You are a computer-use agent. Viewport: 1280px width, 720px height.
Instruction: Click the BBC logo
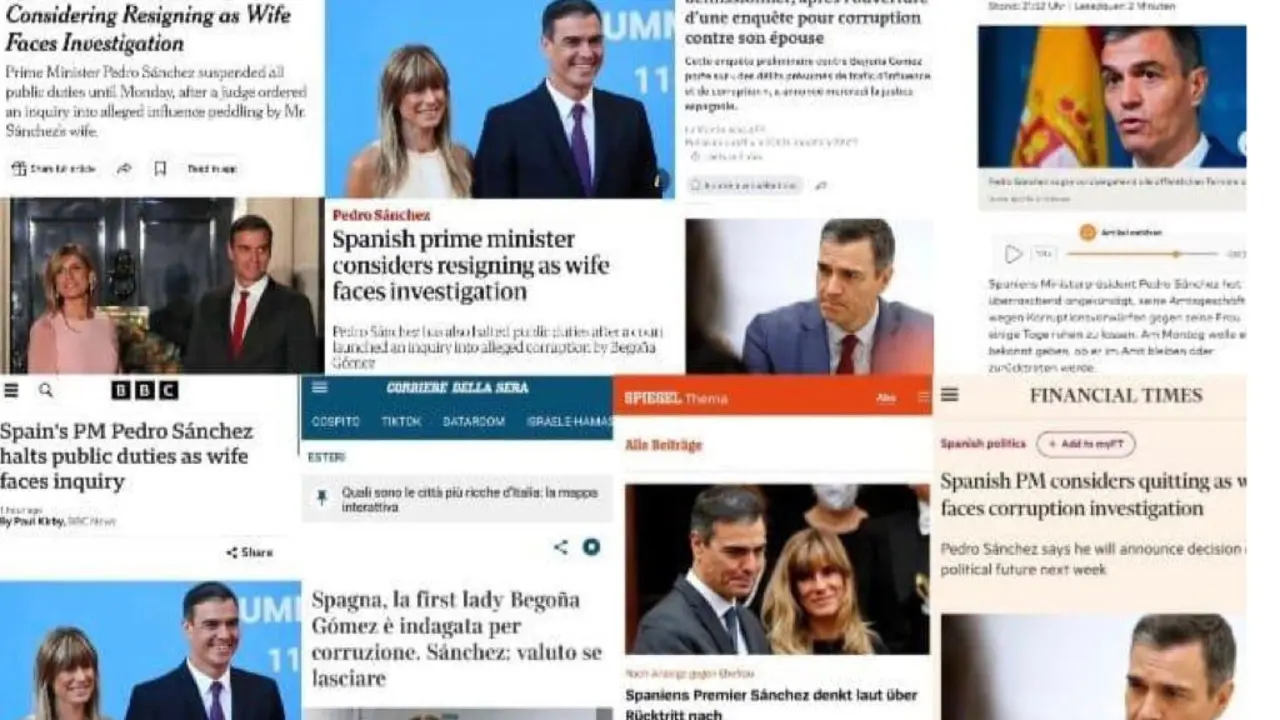144,390
